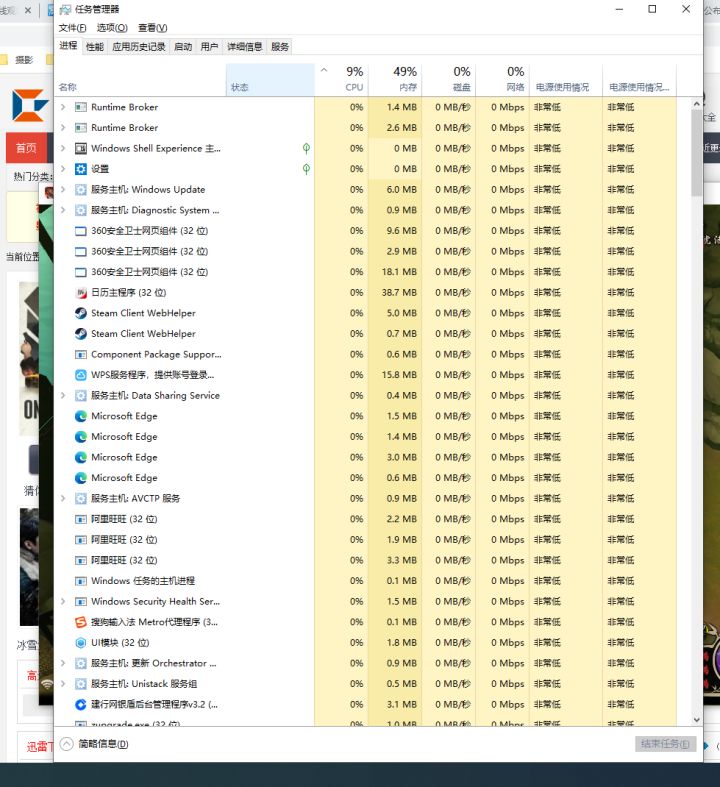This screenshot has width=720, height=787.
Task: Select the 设置 gear process icon
Action: pyautogui.click(x=80, y=169)
